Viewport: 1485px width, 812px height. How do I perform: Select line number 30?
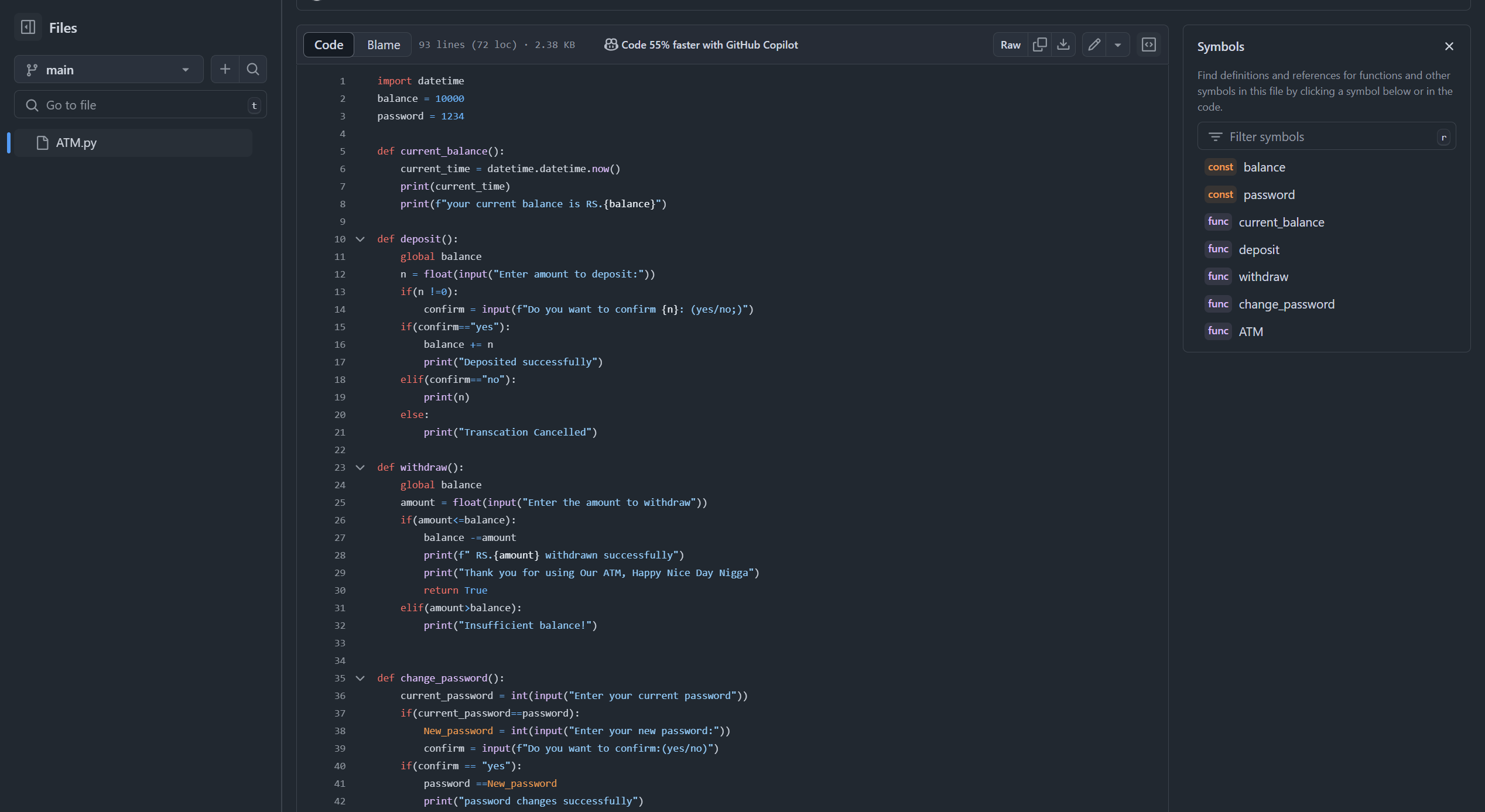[340, 590]
